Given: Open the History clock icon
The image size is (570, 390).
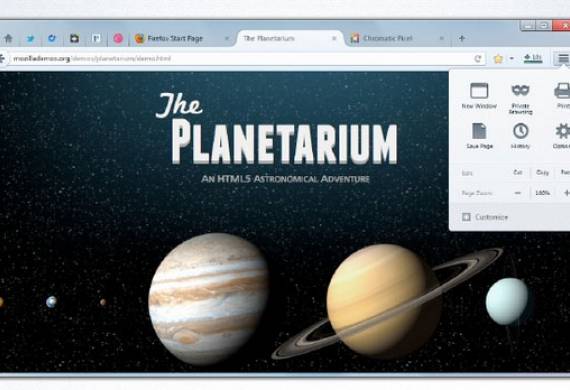Looking at the screenshot, I should coord(520,131).
